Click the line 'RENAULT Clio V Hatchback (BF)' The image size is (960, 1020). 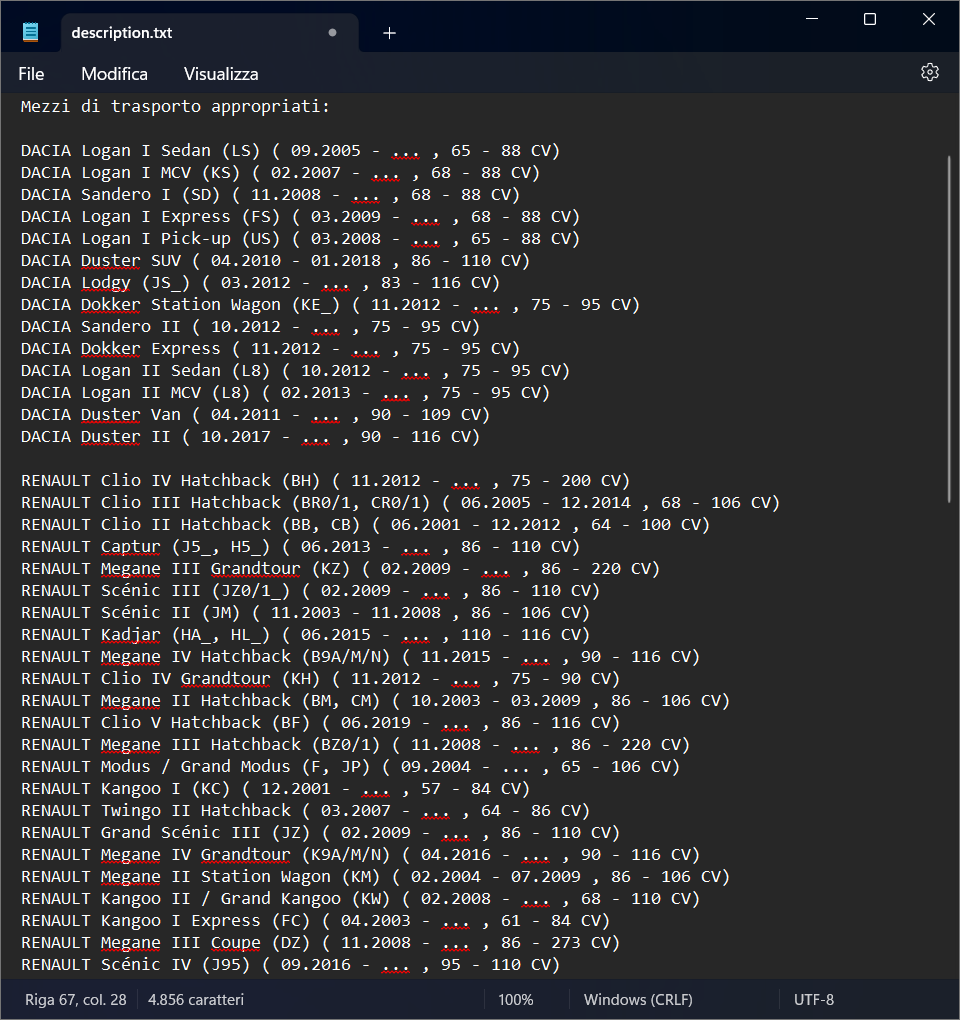pyautogui.click(x=321, y=723)
